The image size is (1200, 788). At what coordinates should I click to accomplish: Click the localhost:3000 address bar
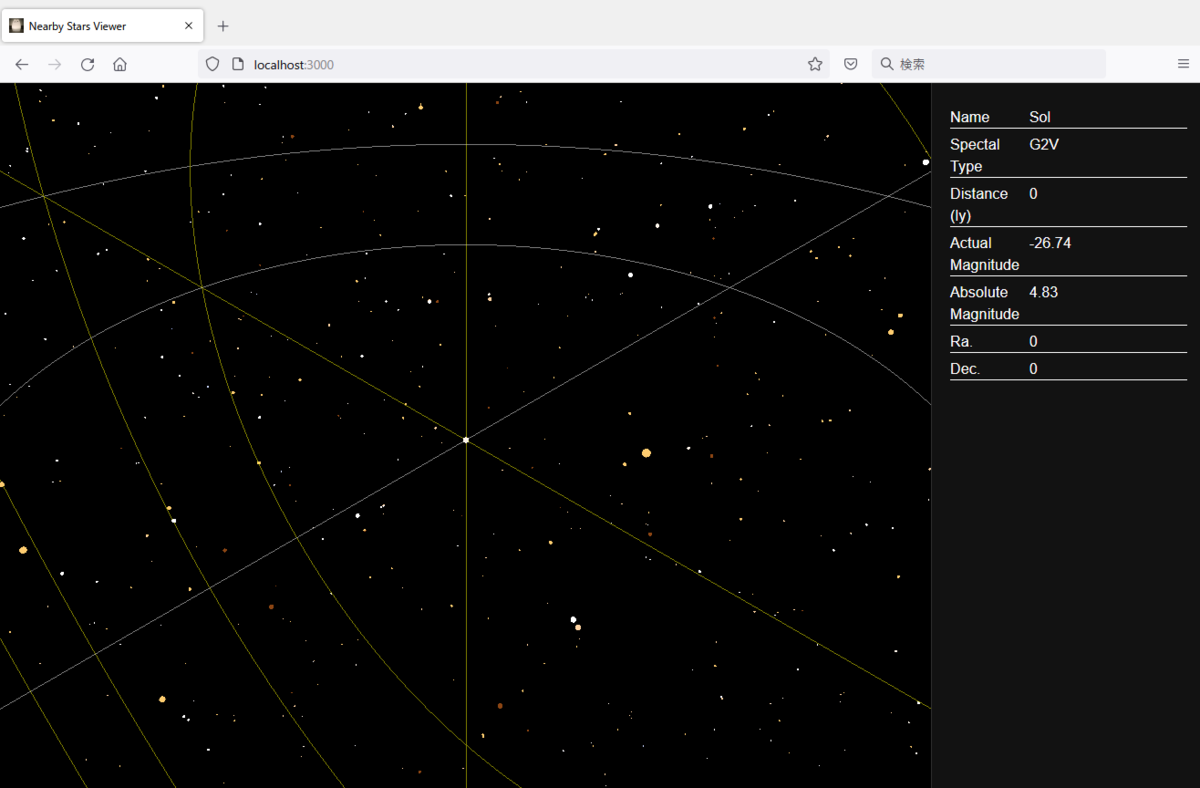point(515,64)
